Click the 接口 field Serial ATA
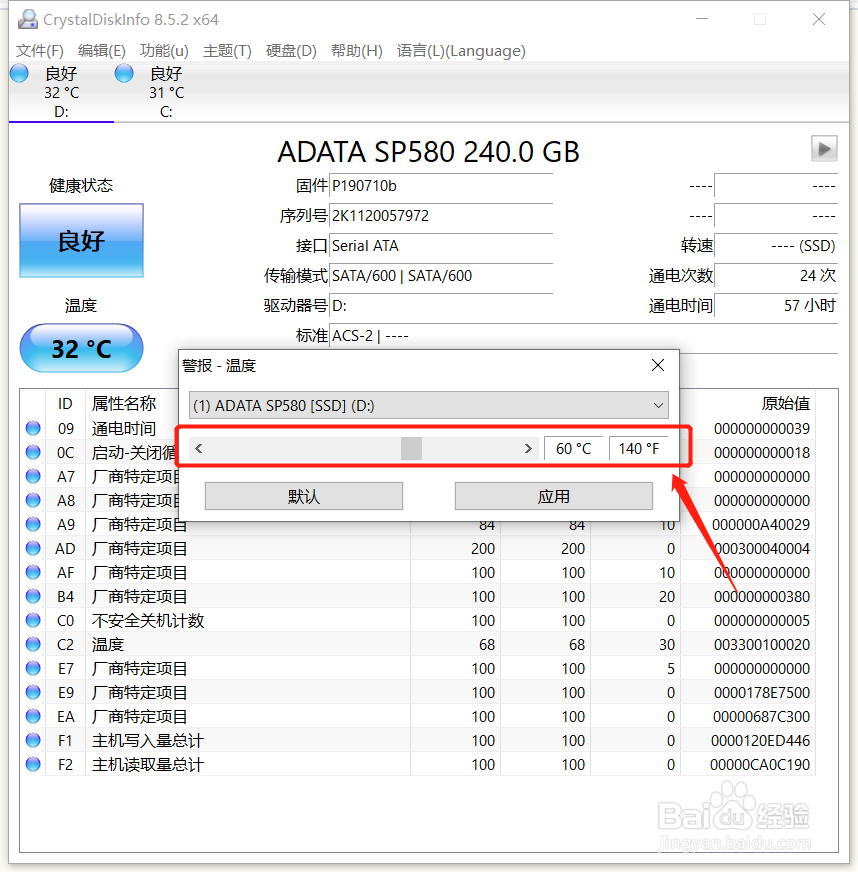Viewport: 858px width, 872px height. point(441,246)
